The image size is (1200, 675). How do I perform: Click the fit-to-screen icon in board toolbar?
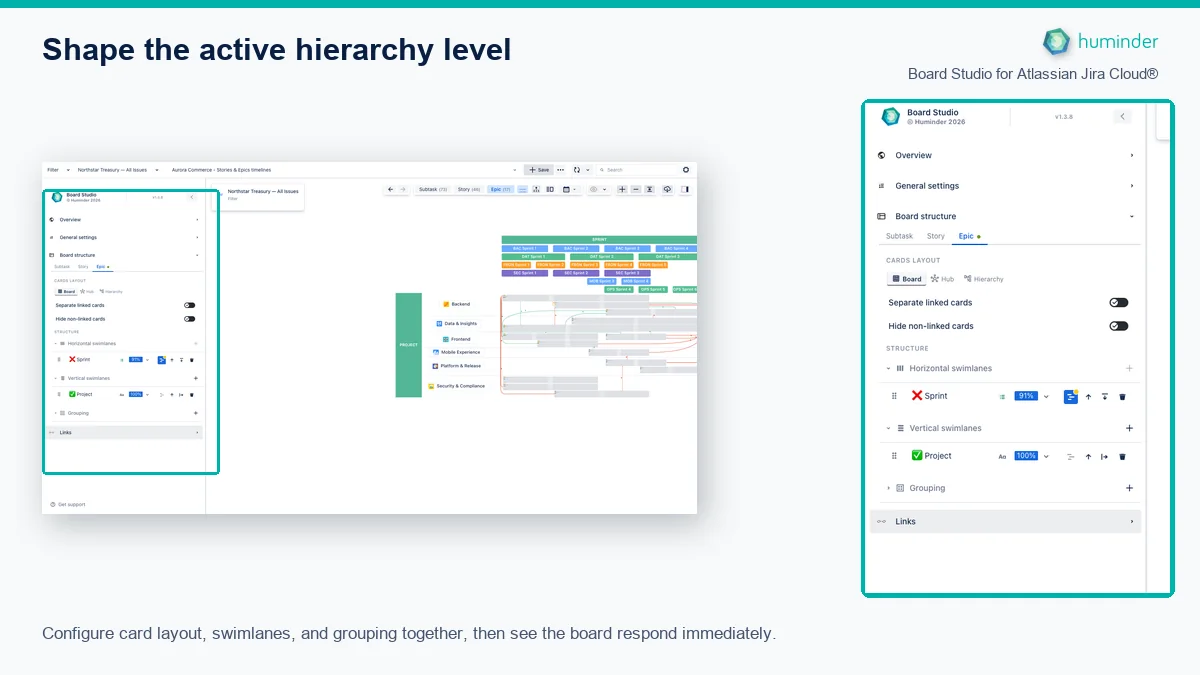(650, 189)
